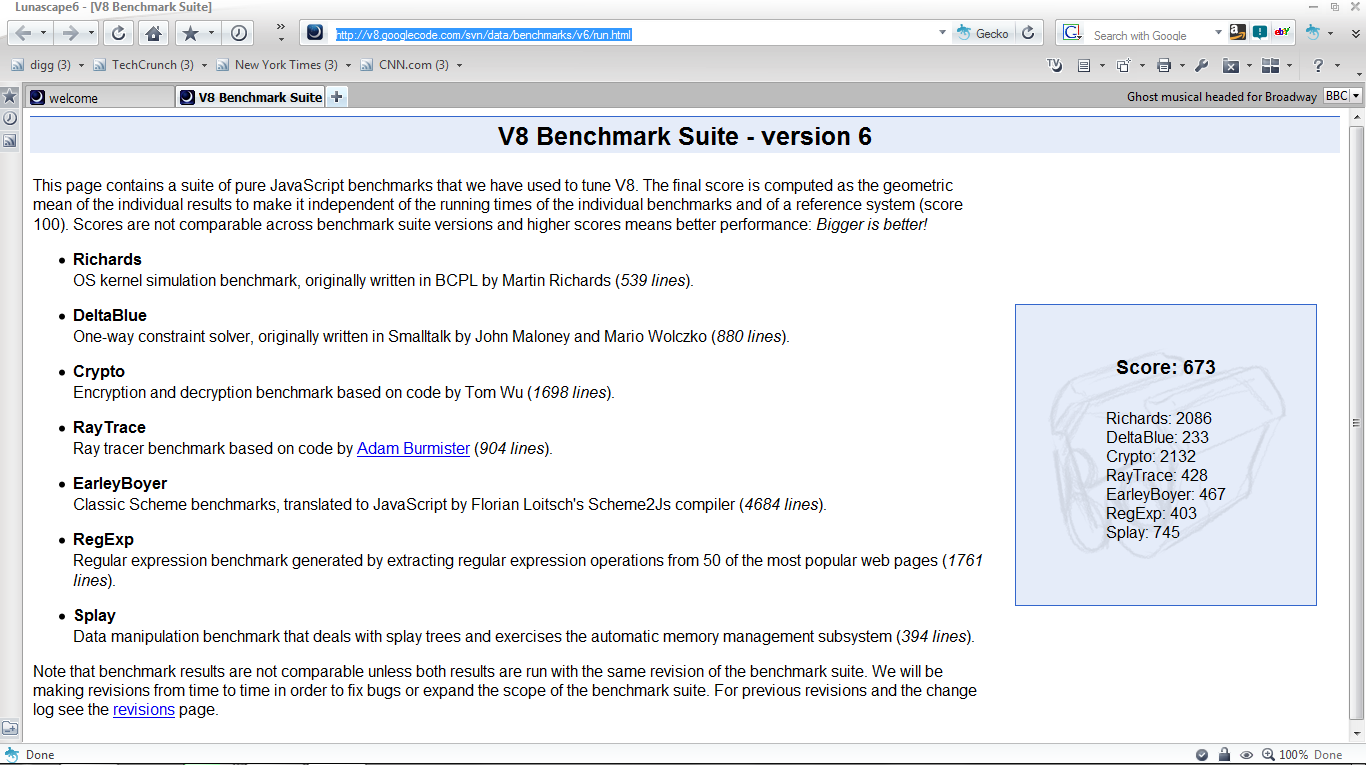Screen dimensions: 1366x765
Task: Click the scrollbar down arrow
Action: (x=1357, y=734)
